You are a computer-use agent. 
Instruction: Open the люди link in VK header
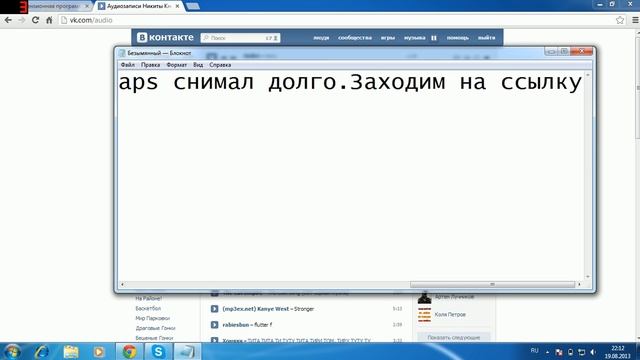pos(321,38)
